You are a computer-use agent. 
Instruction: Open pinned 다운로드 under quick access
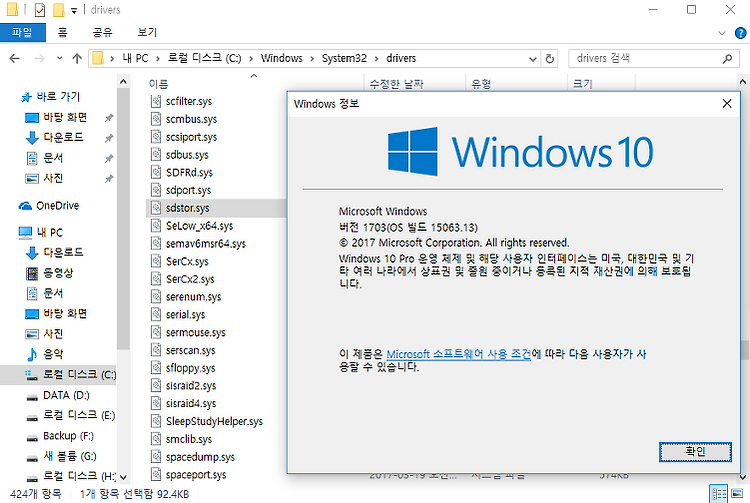point(63,138)
